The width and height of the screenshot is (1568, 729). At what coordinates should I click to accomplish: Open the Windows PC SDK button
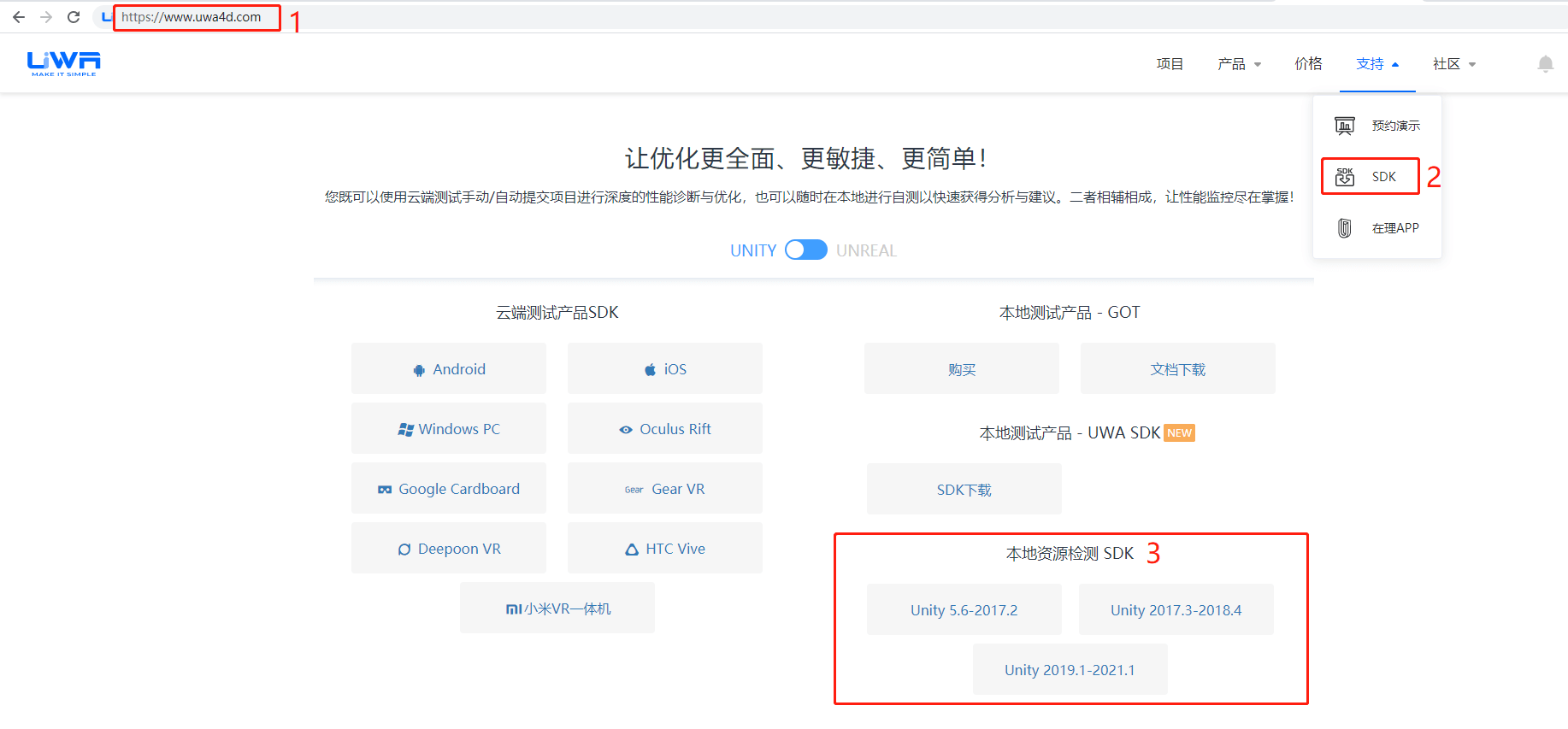pos(449,428)
